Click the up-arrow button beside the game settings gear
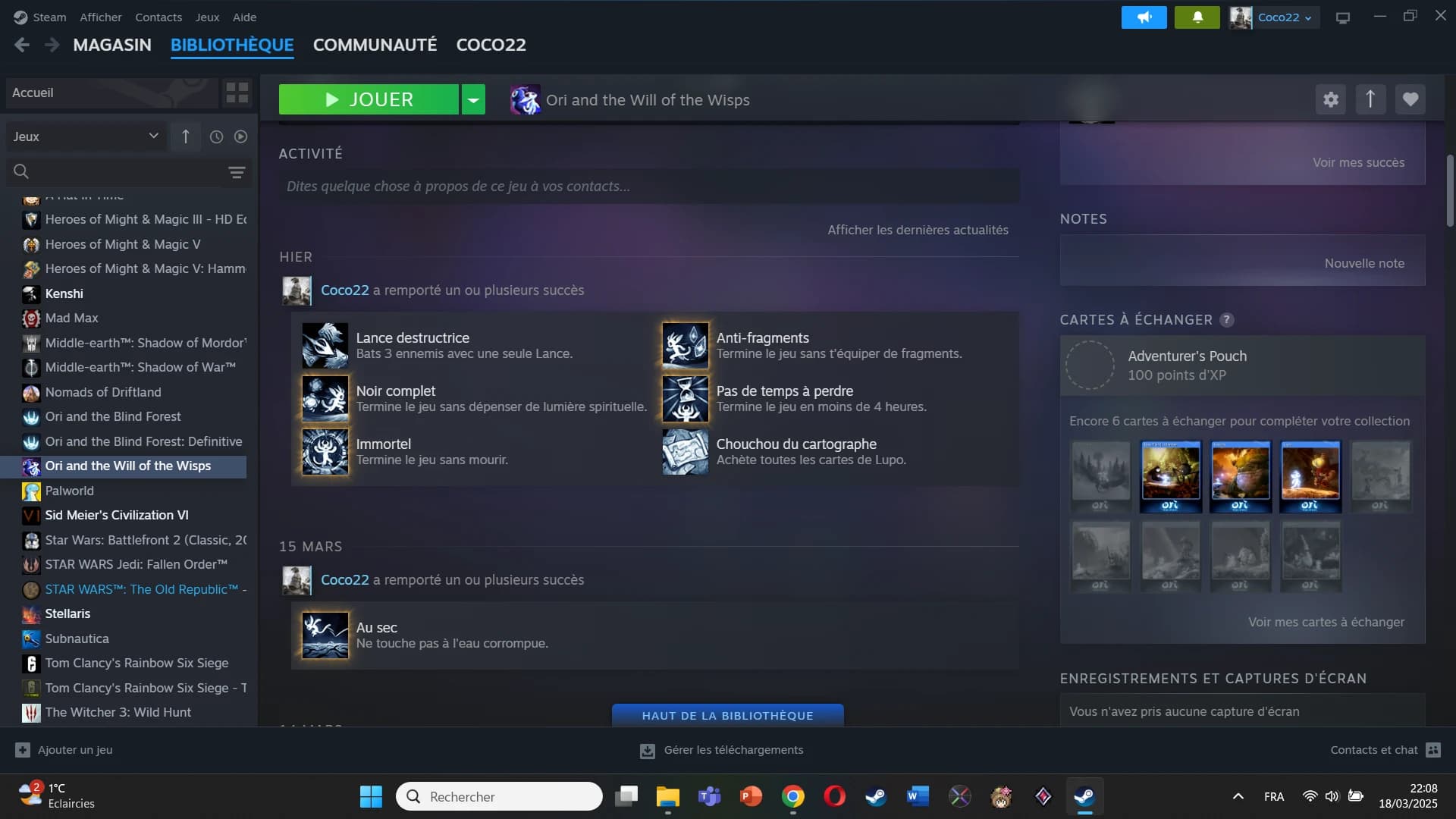 [1370, 99]
